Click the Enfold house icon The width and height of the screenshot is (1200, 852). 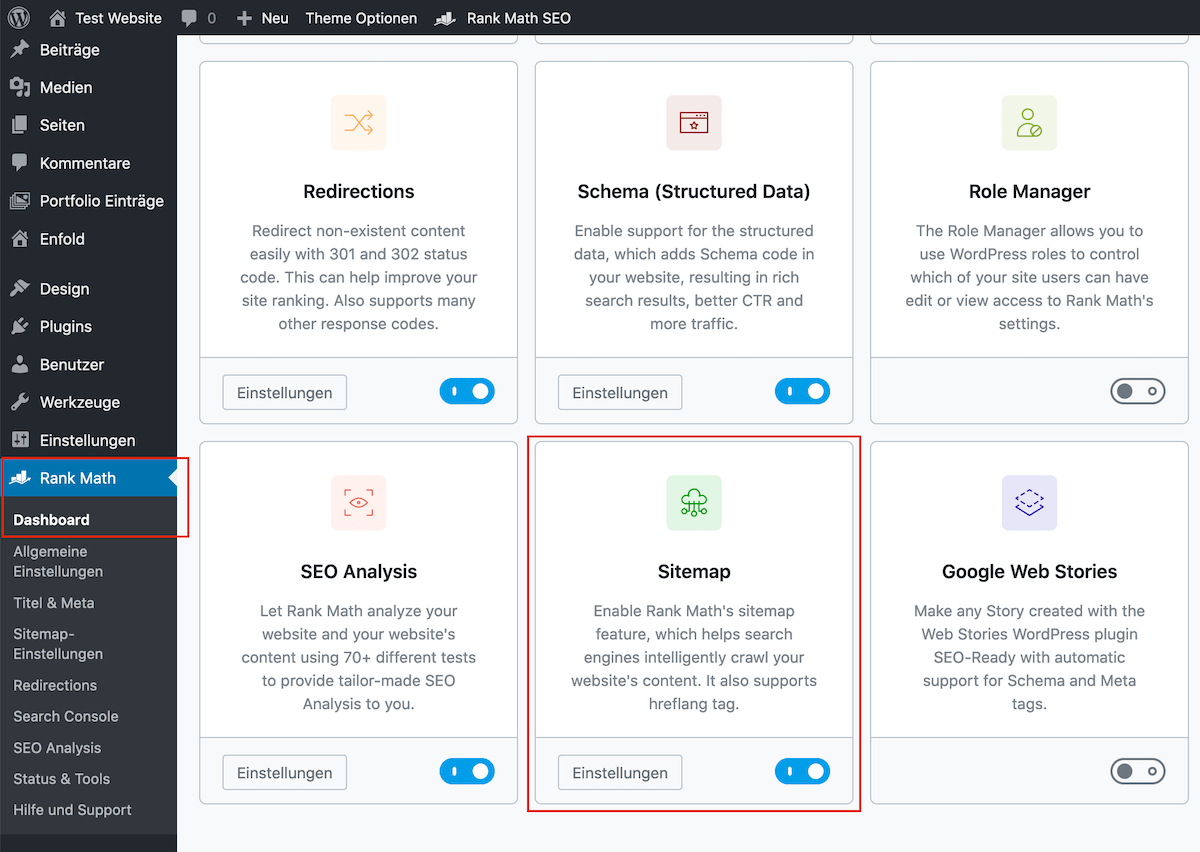click(x=20, y=239)
